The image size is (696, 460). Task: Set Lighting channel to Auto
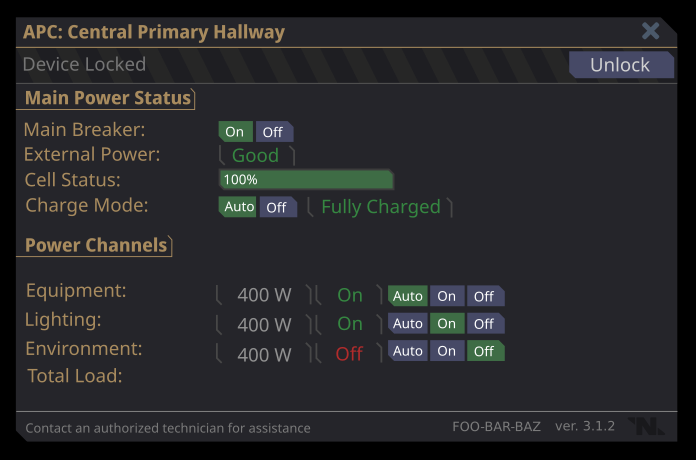tap(408, 324)
